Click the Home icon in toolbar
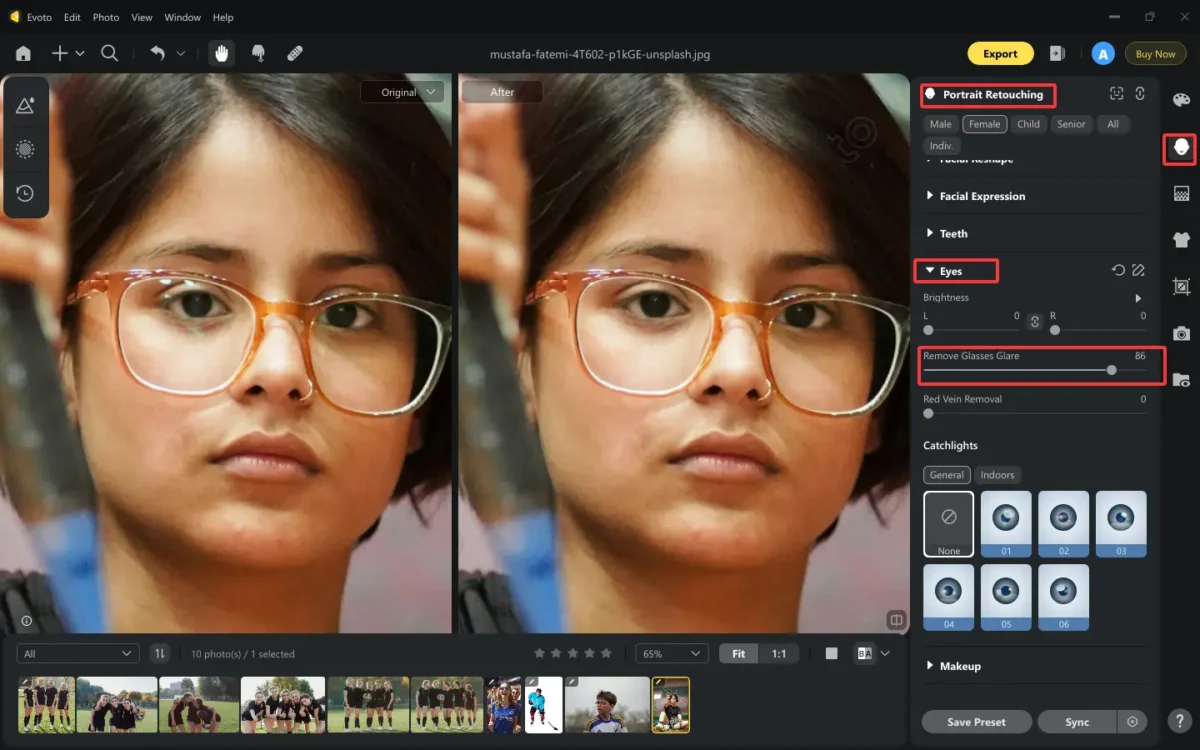 pos(23,54)
